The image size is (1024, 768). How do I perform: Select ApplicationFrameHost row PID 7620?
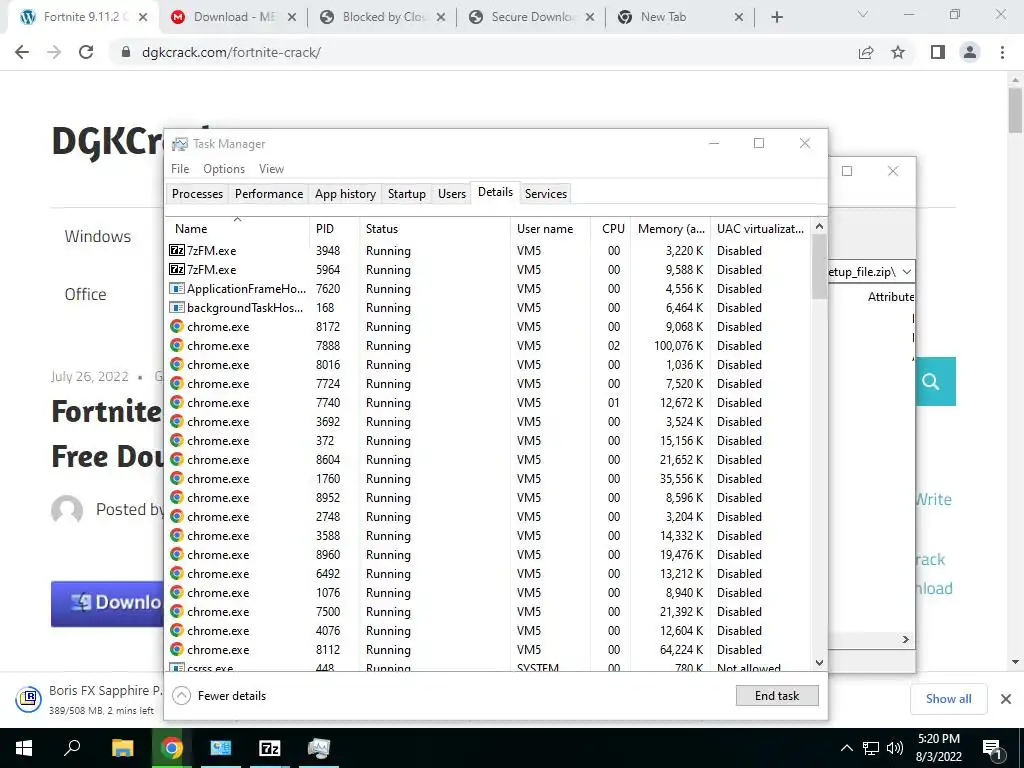(x=487, y=289)
